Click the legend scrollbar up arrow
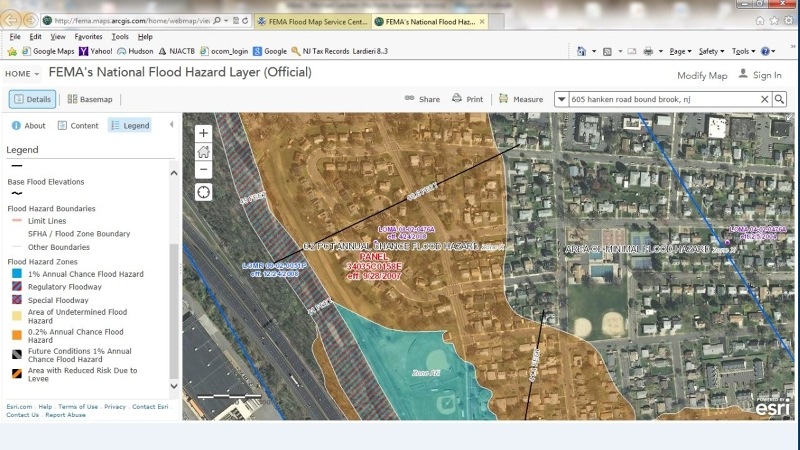The height and width of the screenshot is (450, 800). (x=174, y=173)
